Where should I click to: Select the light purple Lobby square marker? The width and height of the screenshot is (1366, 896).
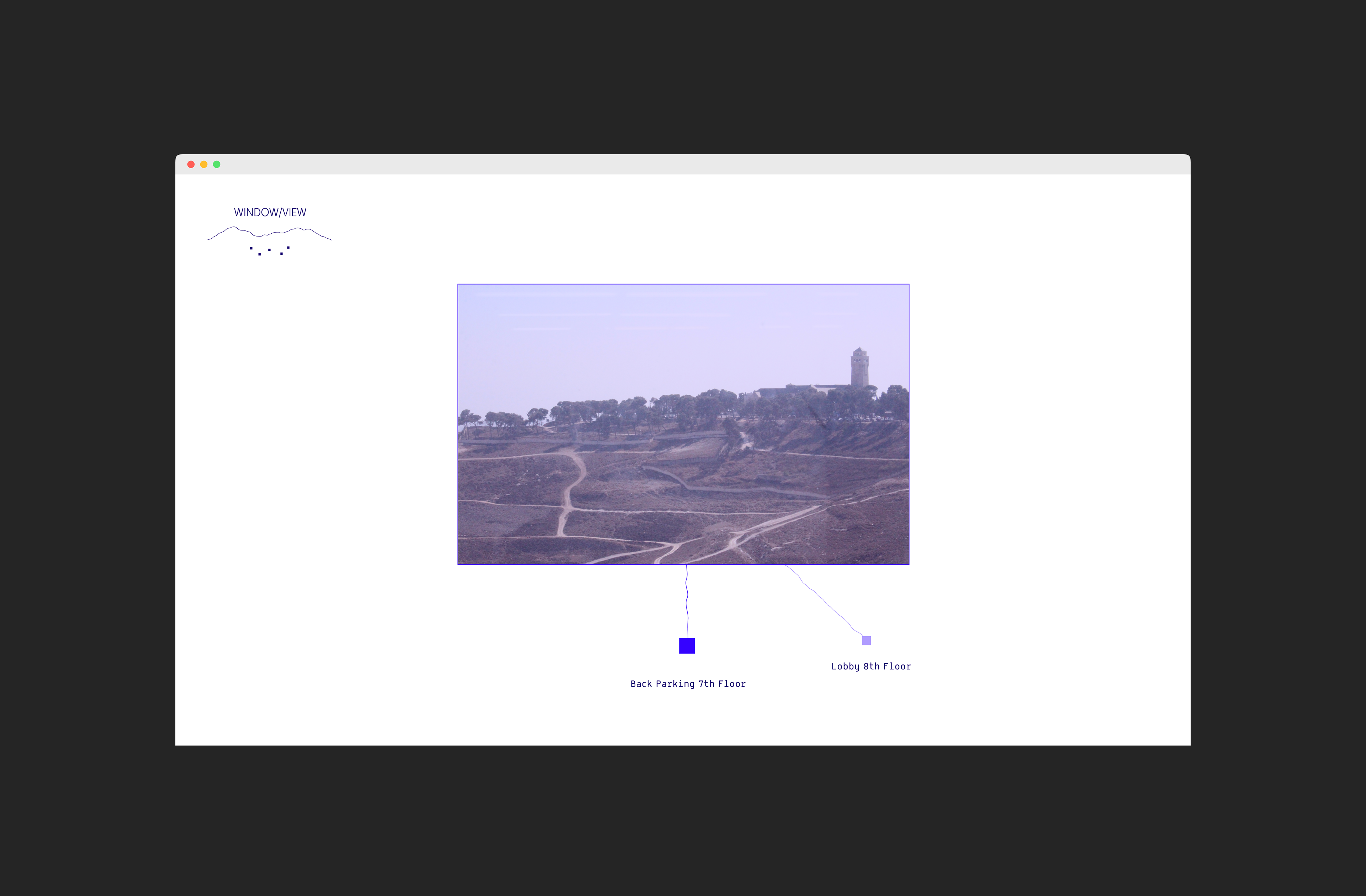(x=866, y=641)
